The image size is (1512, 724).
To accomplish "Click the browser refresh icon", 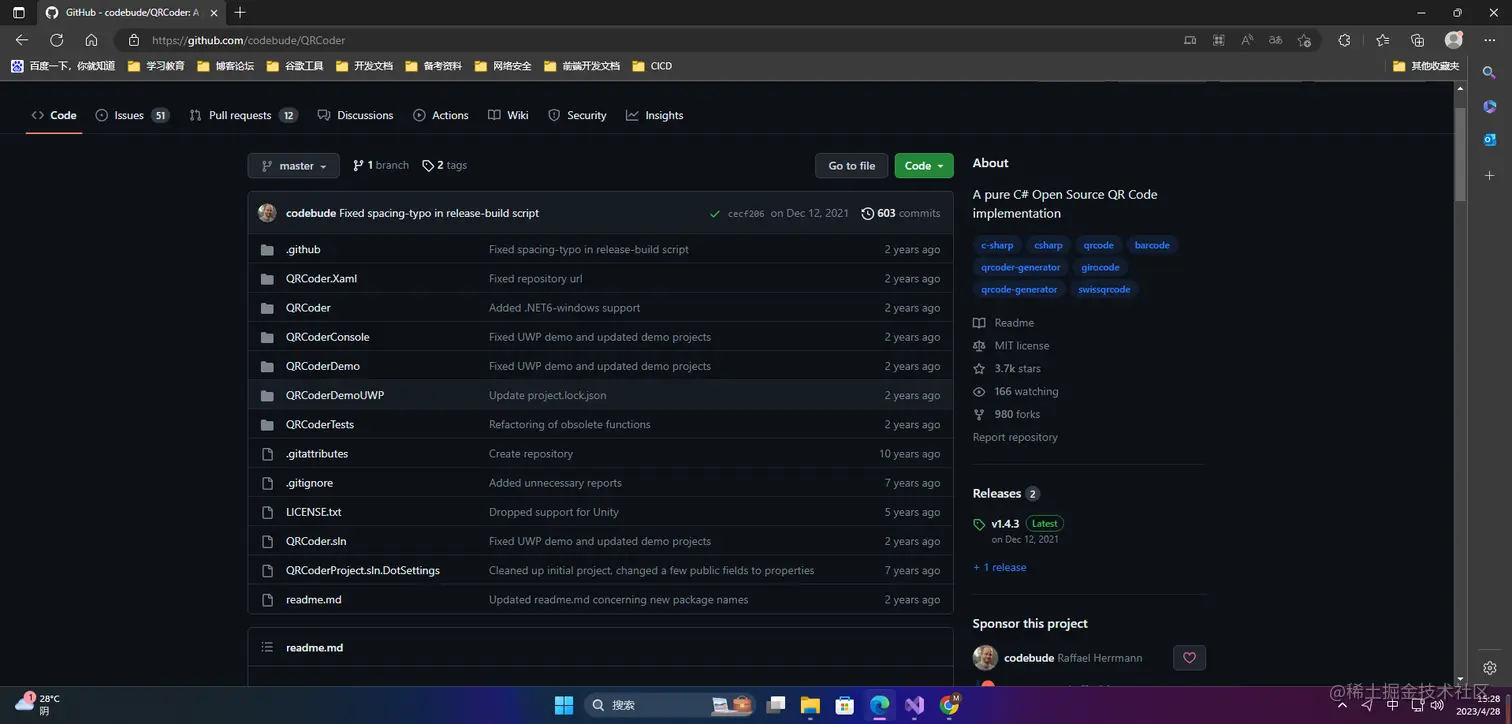I will [57, 40].
